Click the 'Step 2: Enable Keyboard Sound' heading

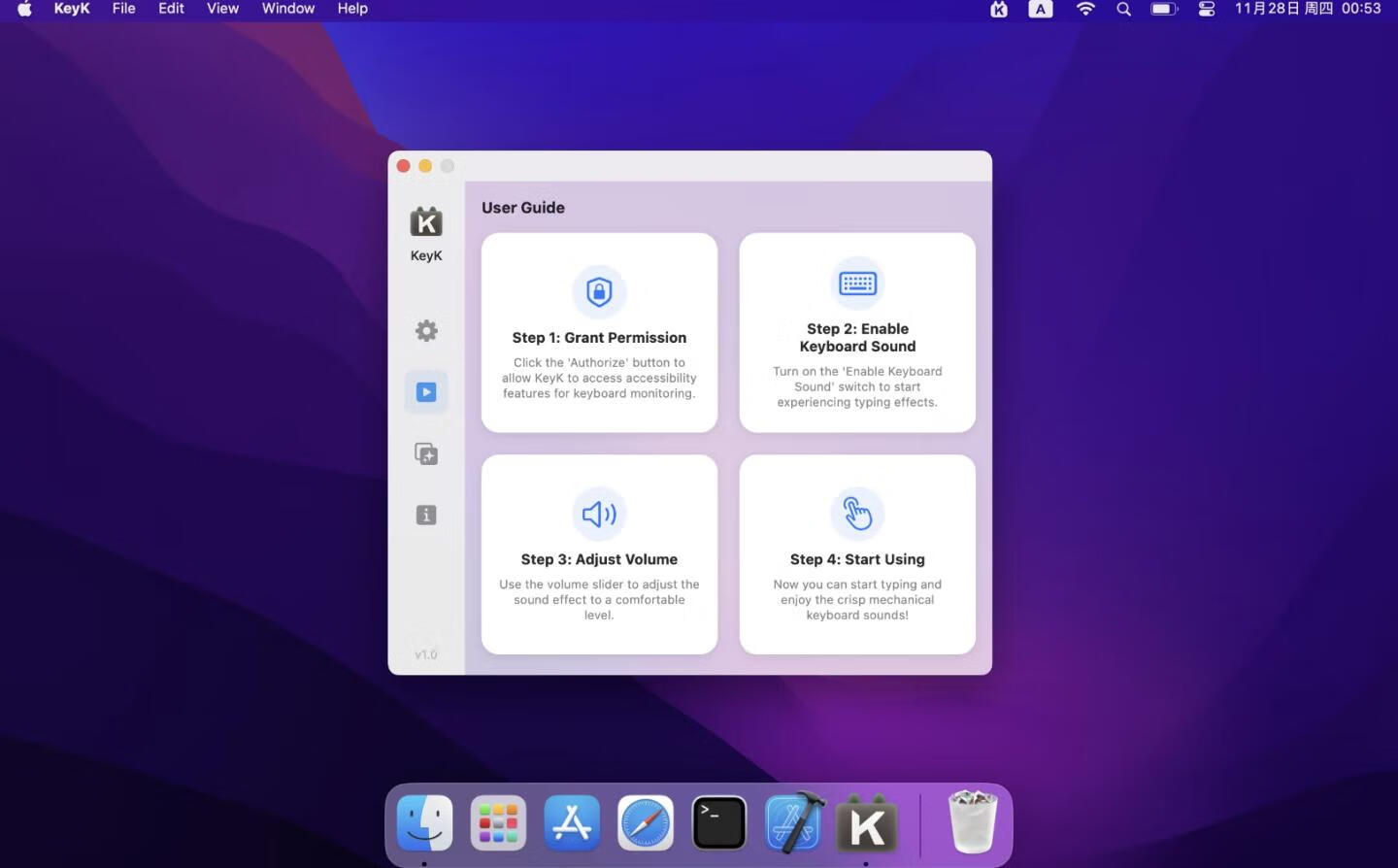pos(857,338)
